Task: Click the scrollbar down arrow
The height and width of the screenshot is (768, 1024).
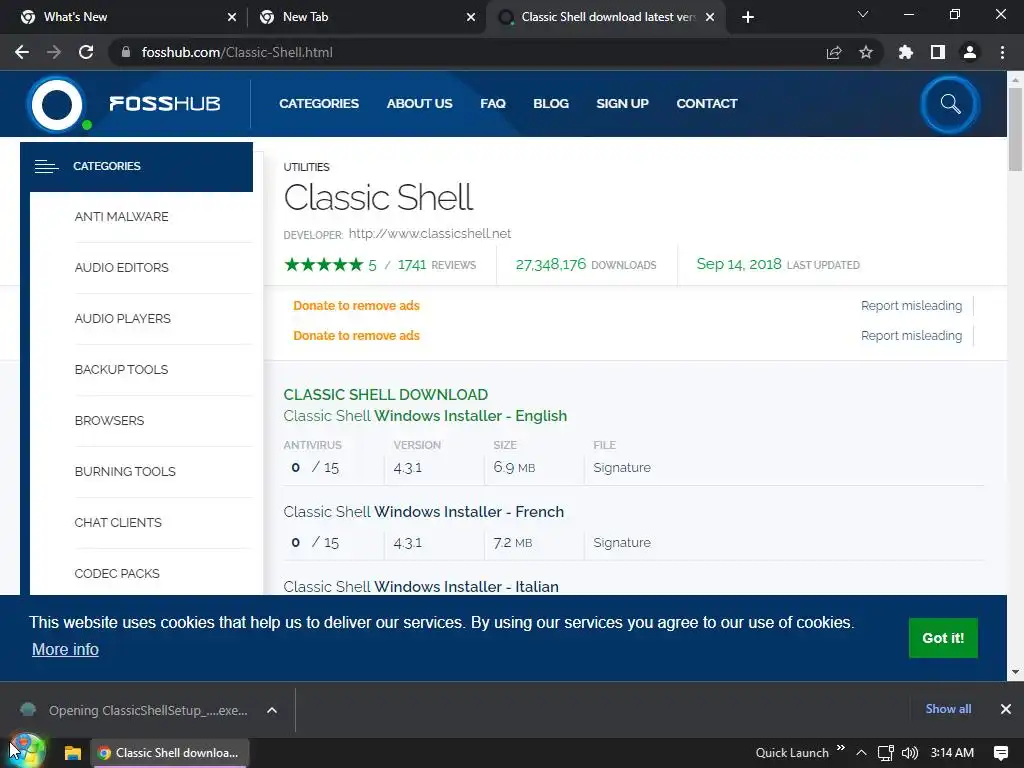Action: click(1015, 671)
